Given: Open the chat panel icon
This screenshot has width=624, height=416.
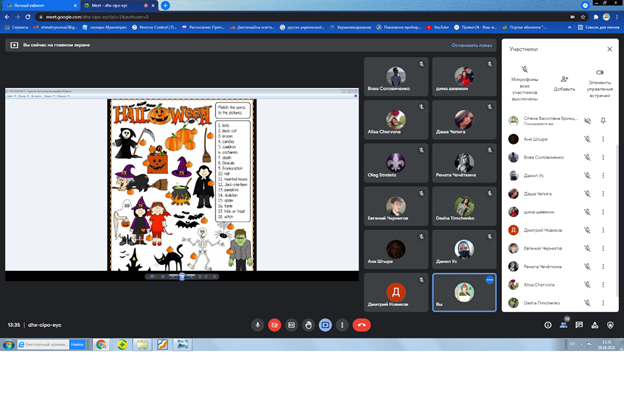Looking at the screenshot, I should 579,325.
